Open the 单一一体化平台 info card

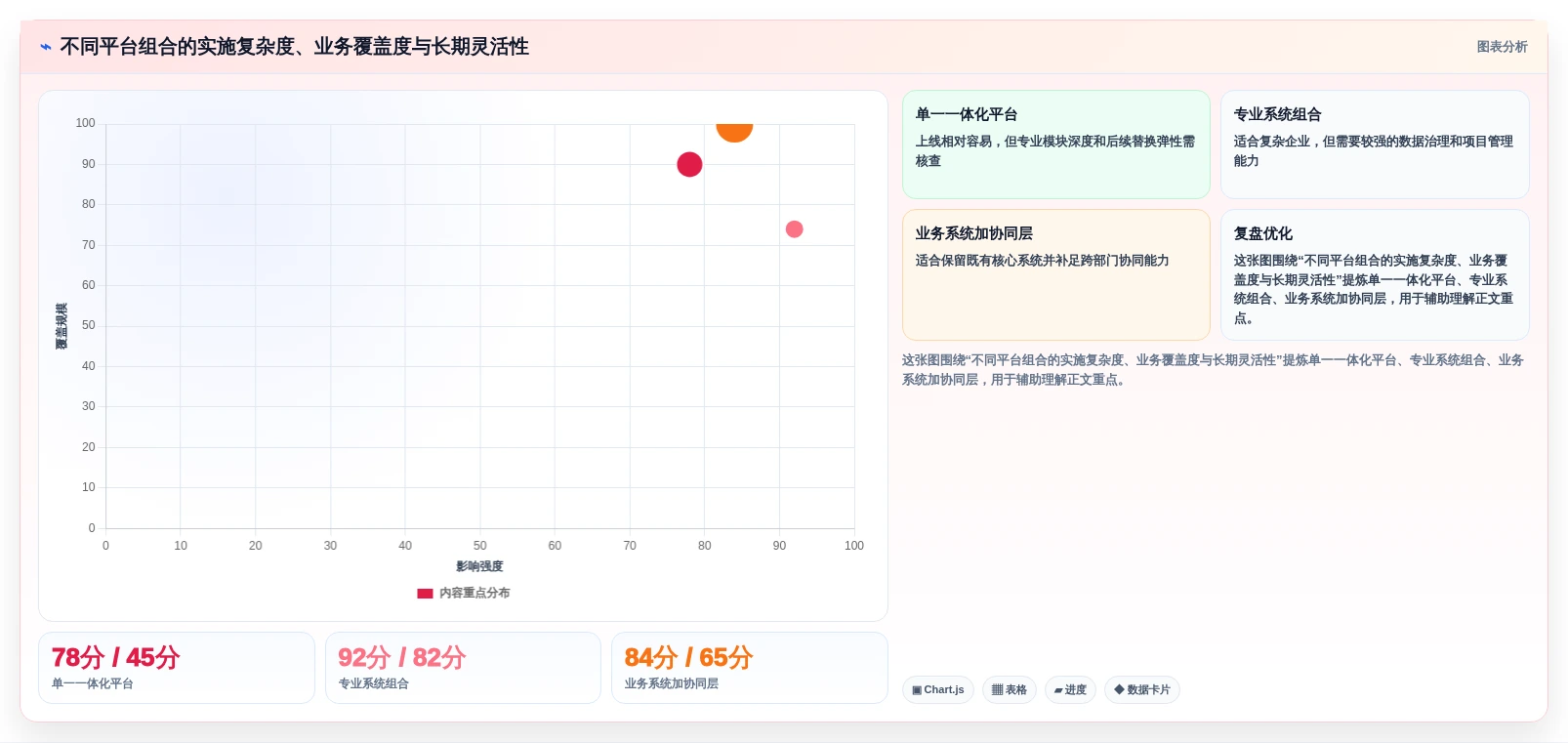[x=1056, y=144]
